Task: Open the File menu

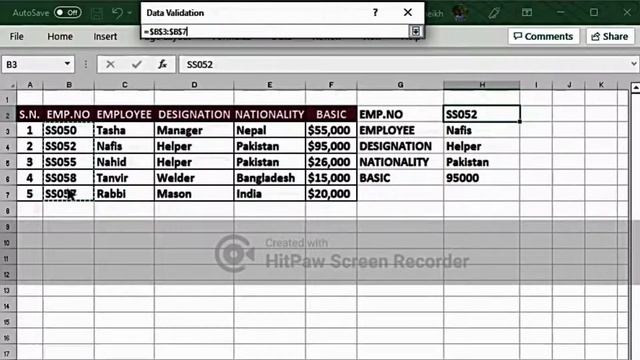Action: [x=16, y=36]
